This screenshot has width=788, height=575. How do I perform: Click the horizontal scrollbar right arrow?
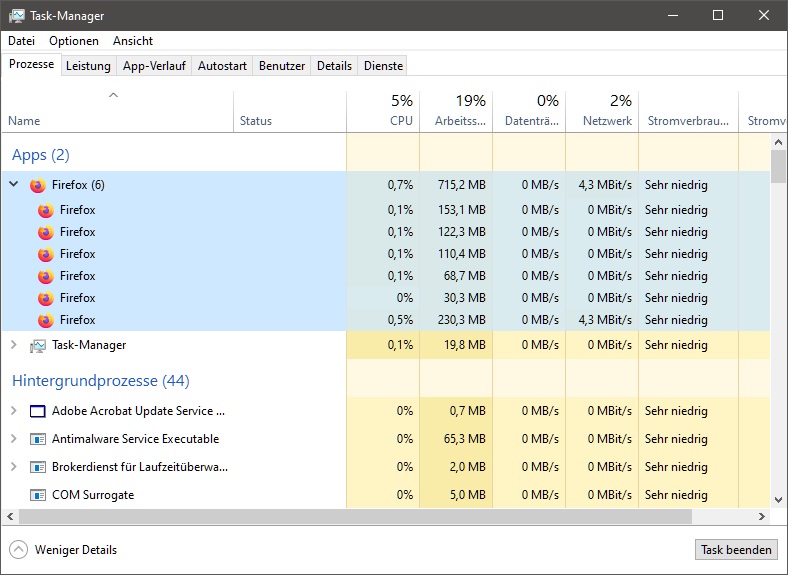(x=761, y=516)
